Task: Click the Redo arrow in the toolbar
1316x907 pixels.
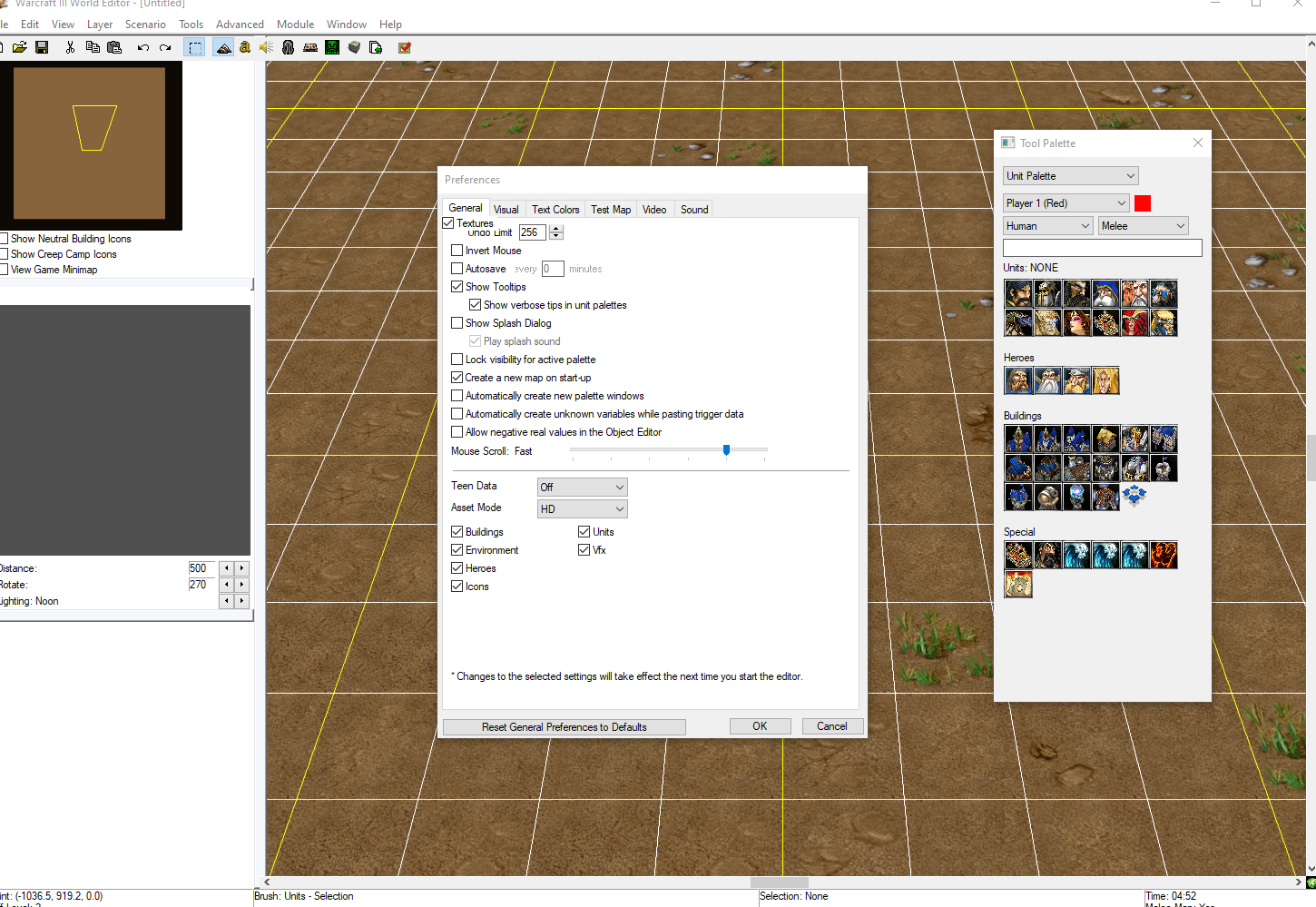Action: pyautogui.click(x=165, y=47)
